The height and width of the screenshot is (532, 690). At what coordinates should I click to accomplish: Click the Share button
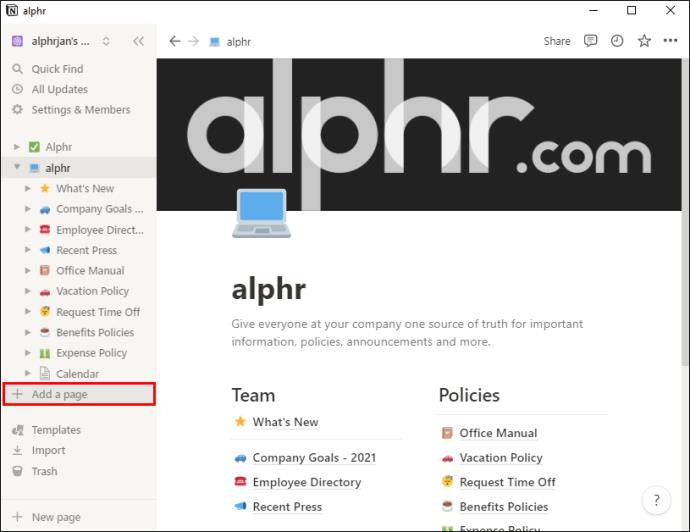[x=557, y=41]
